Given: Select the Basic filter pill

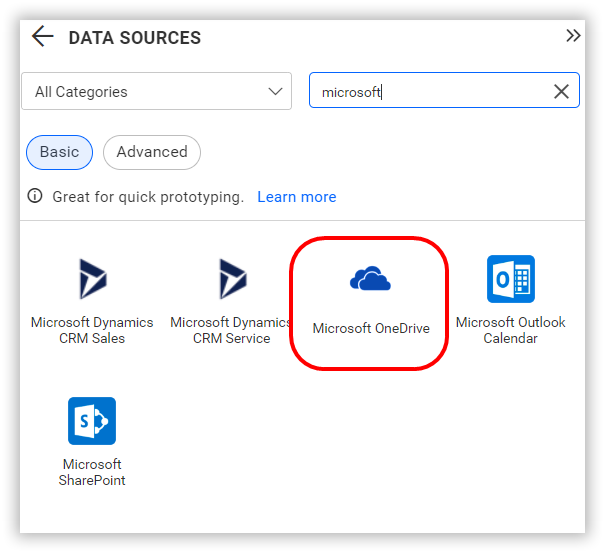Looking at the screenshot, I should (59, 152).
